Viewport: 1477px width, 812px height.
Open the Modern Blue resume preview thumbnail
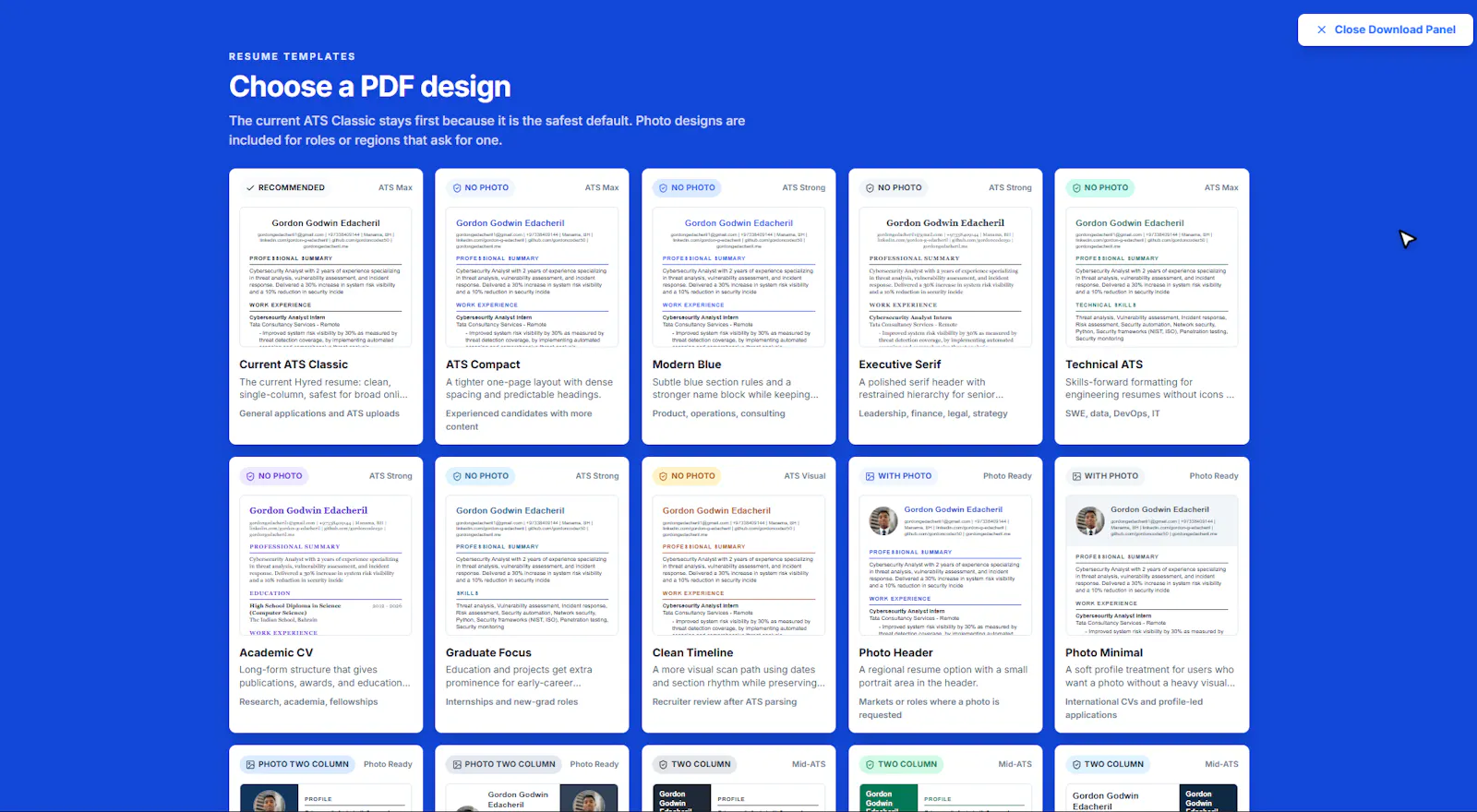pyautogui.click(x=738, y=277)
